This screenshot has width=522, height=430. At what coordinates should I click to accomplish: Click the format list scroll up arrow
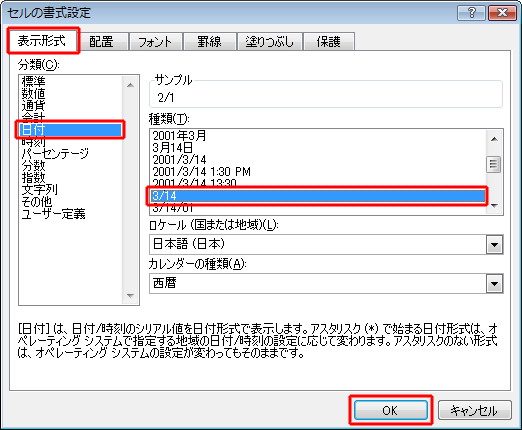[x=494, y=138]
